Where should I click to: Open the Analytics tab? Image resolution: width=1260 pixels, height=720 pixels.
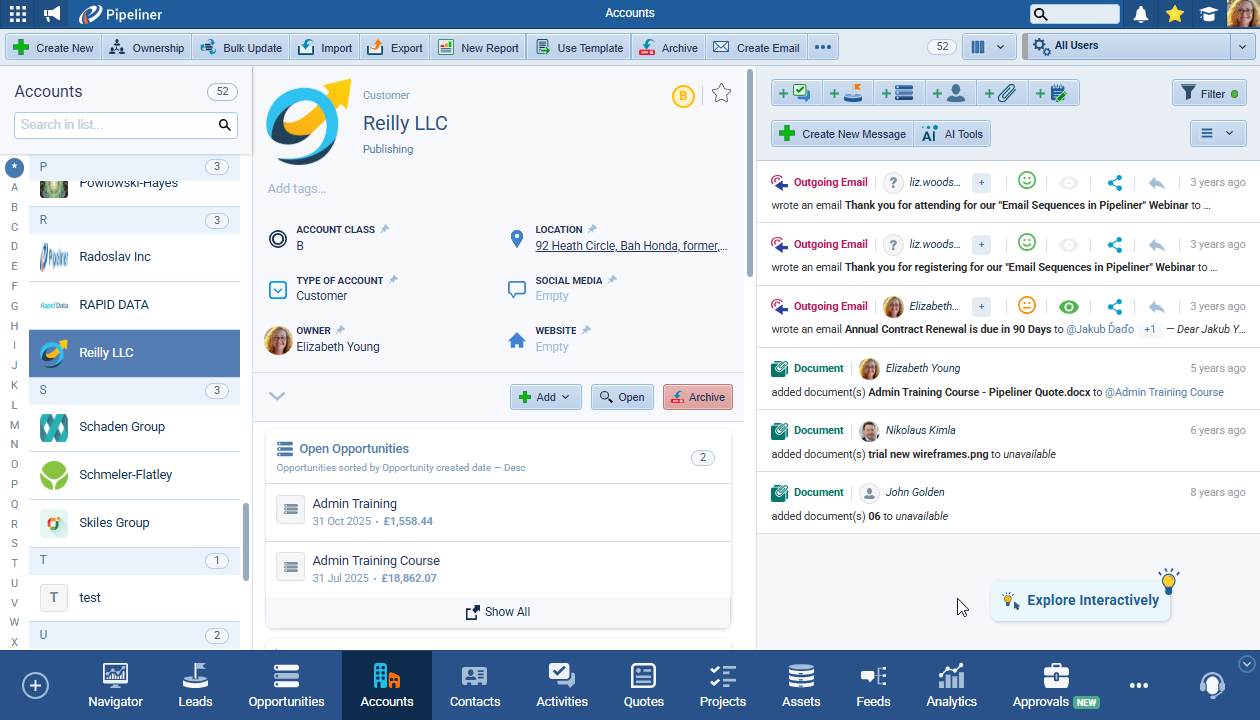(x=951, y=685)
